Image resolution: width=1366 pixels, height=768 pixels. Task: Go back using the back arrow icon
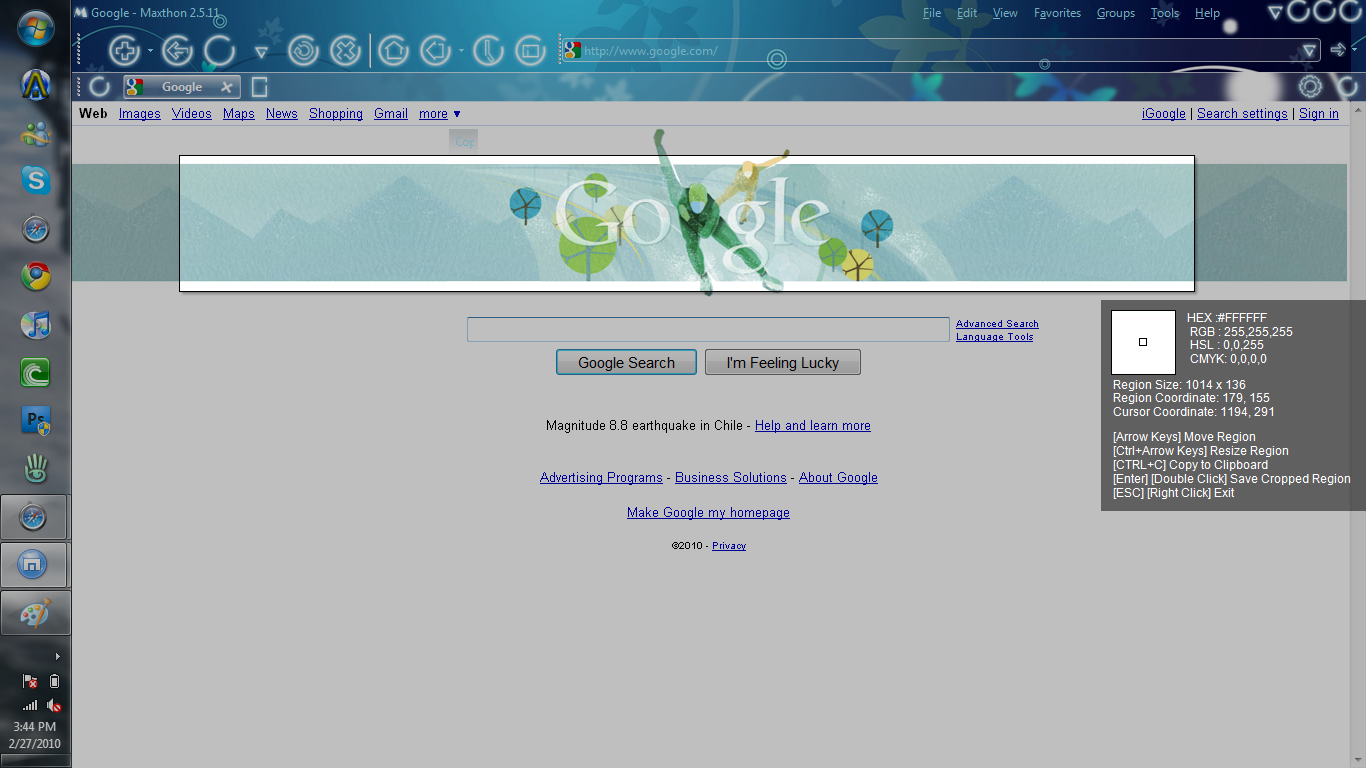(x=177, y=50)
